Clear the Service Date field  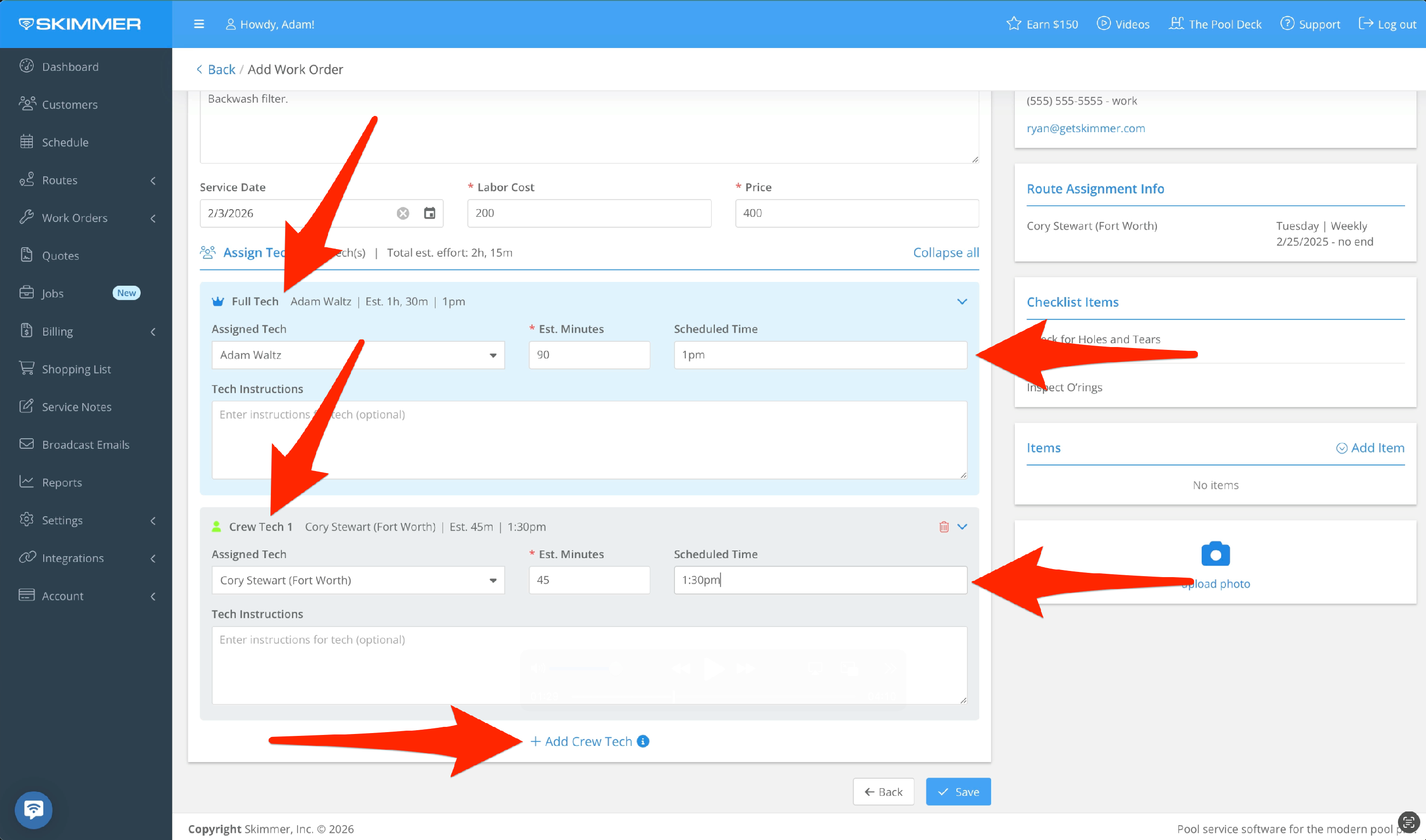click(403, 213)
